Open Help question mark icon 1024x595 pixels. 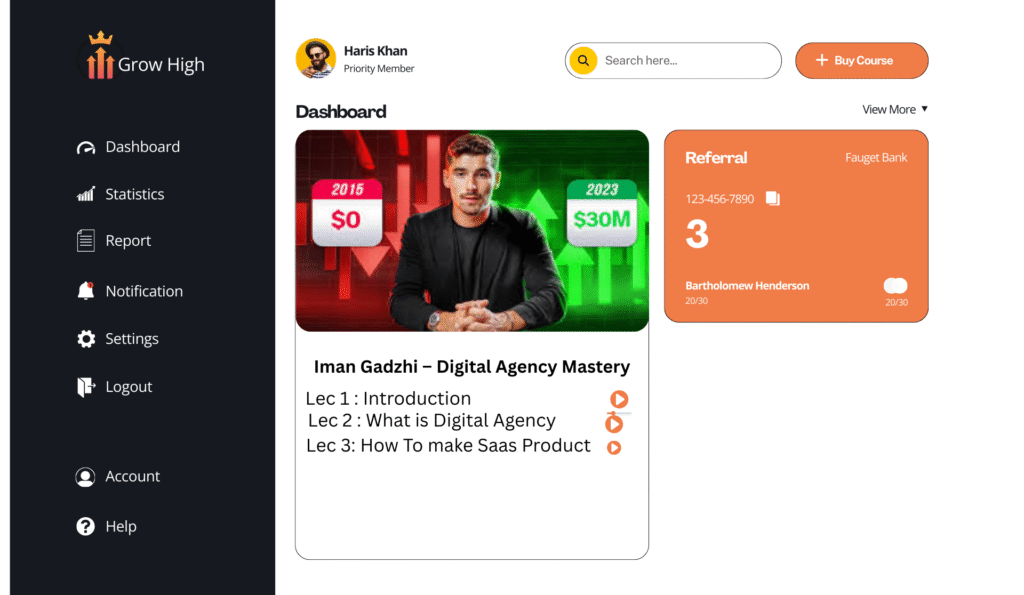coord(86,526)
